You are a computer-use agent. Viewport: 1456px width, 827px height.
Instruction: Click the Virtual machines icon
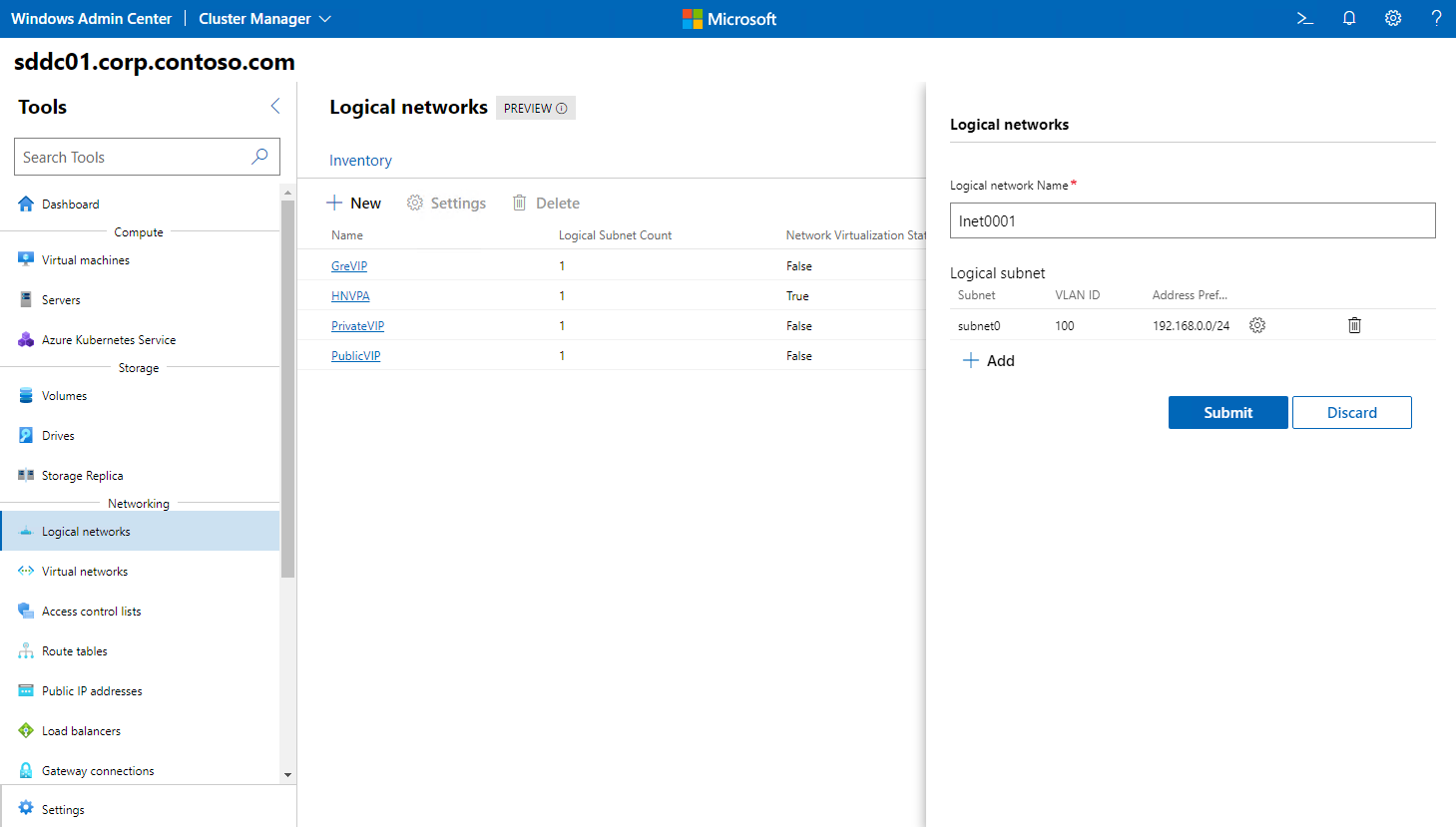coord(26,259)
